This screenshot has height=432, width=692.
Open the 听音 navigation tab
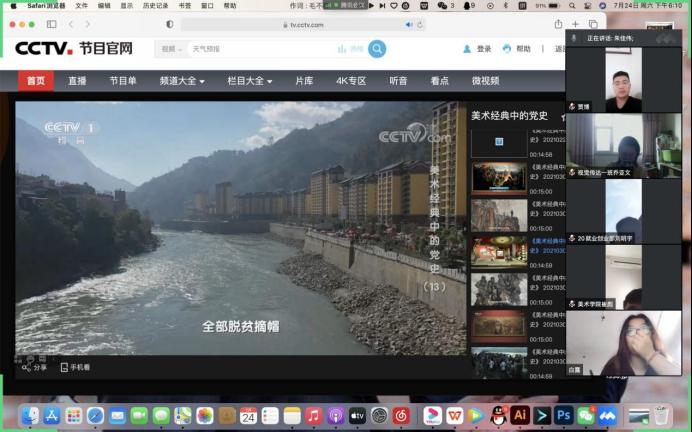[x=398, y=81]
